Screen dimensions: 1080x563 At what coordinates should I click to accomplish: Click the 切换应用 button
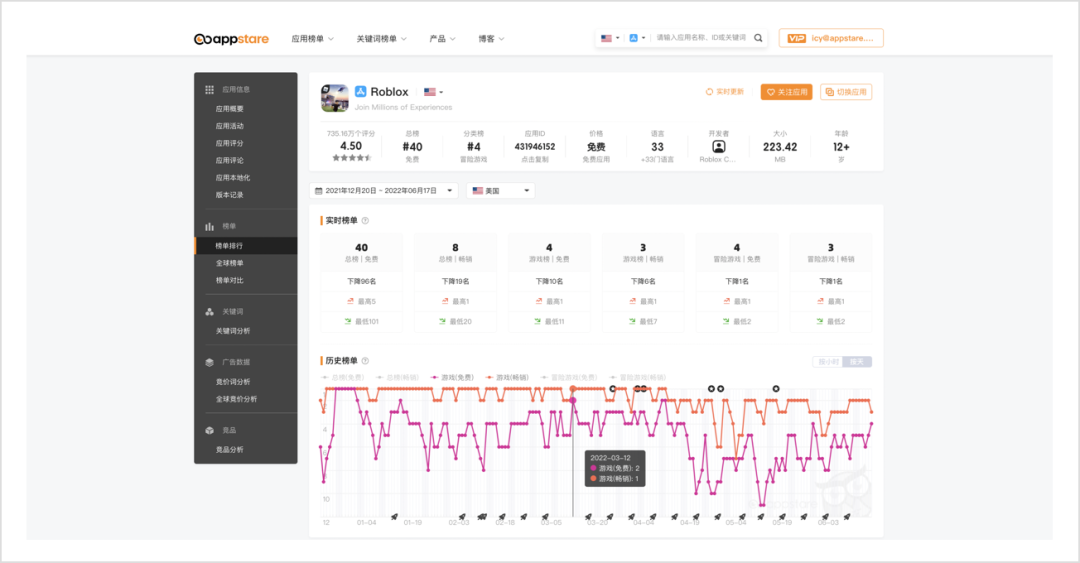coord(846,92)
